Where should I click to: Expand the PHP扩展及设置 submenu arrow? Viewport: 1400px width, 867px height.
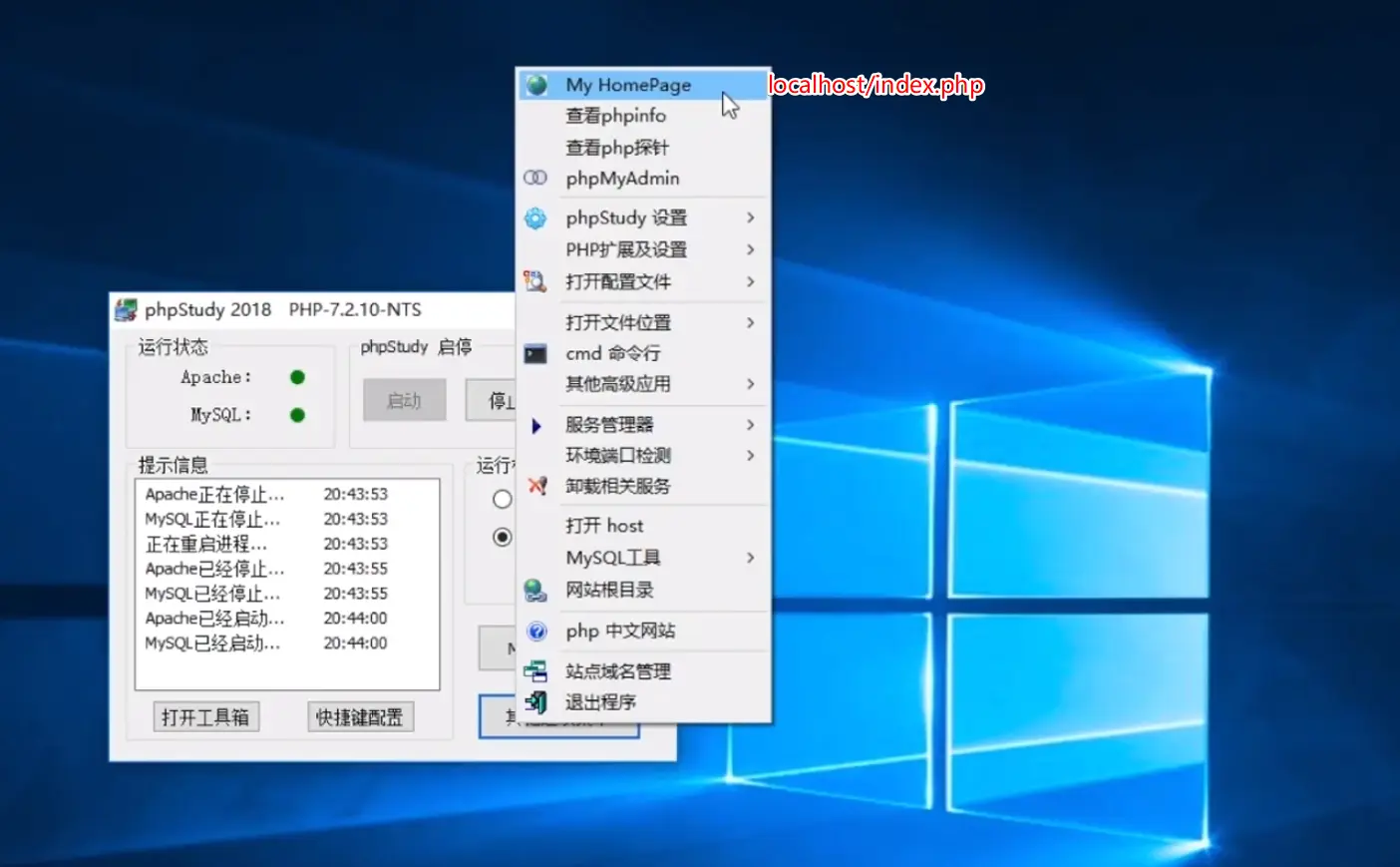(x=751, y=249)
